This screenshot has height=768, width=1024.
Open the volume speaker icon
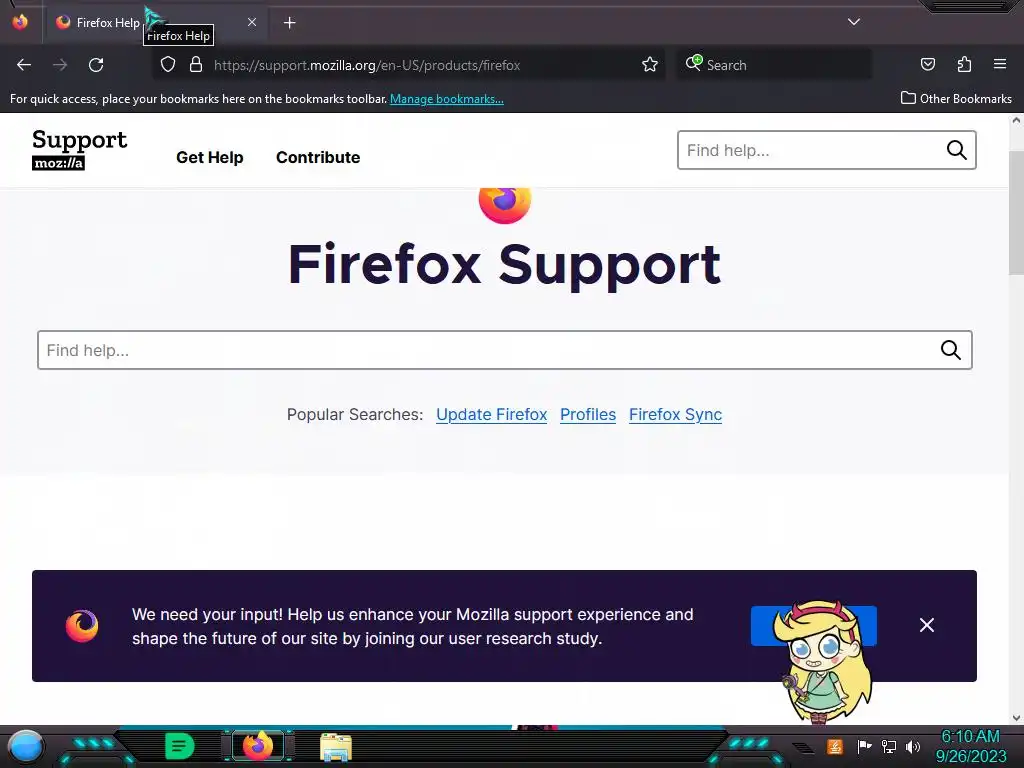pos(912,746)
